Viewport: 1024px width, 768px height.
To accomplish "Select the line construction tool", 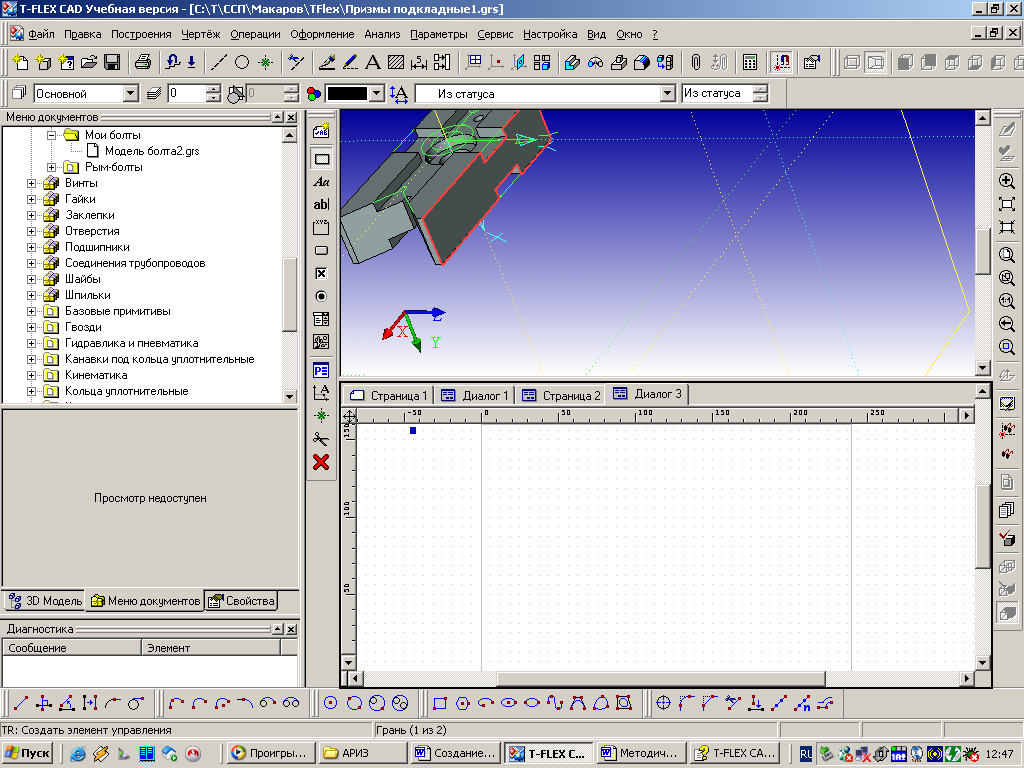I will (219, 62).
